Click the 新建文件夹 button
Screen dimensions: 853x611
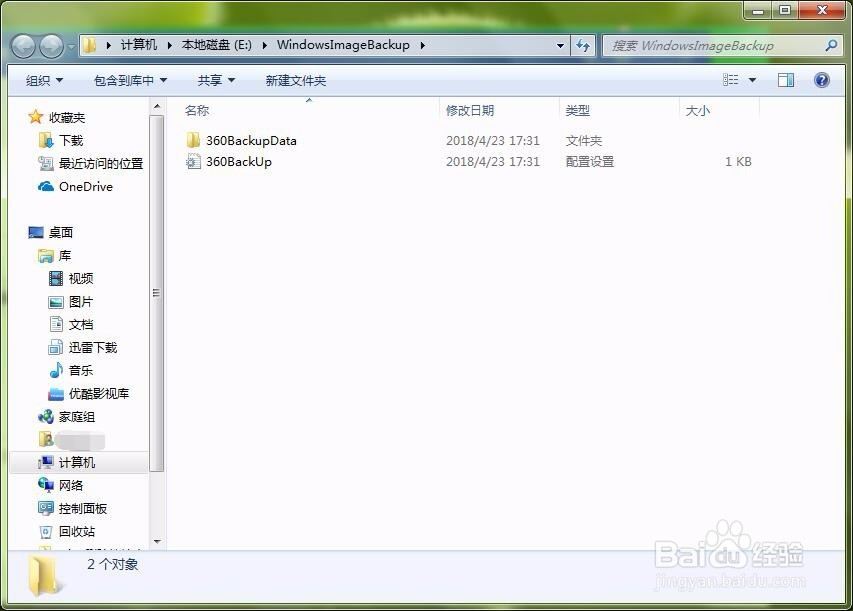pyautogui.click(x=295, y=80)
